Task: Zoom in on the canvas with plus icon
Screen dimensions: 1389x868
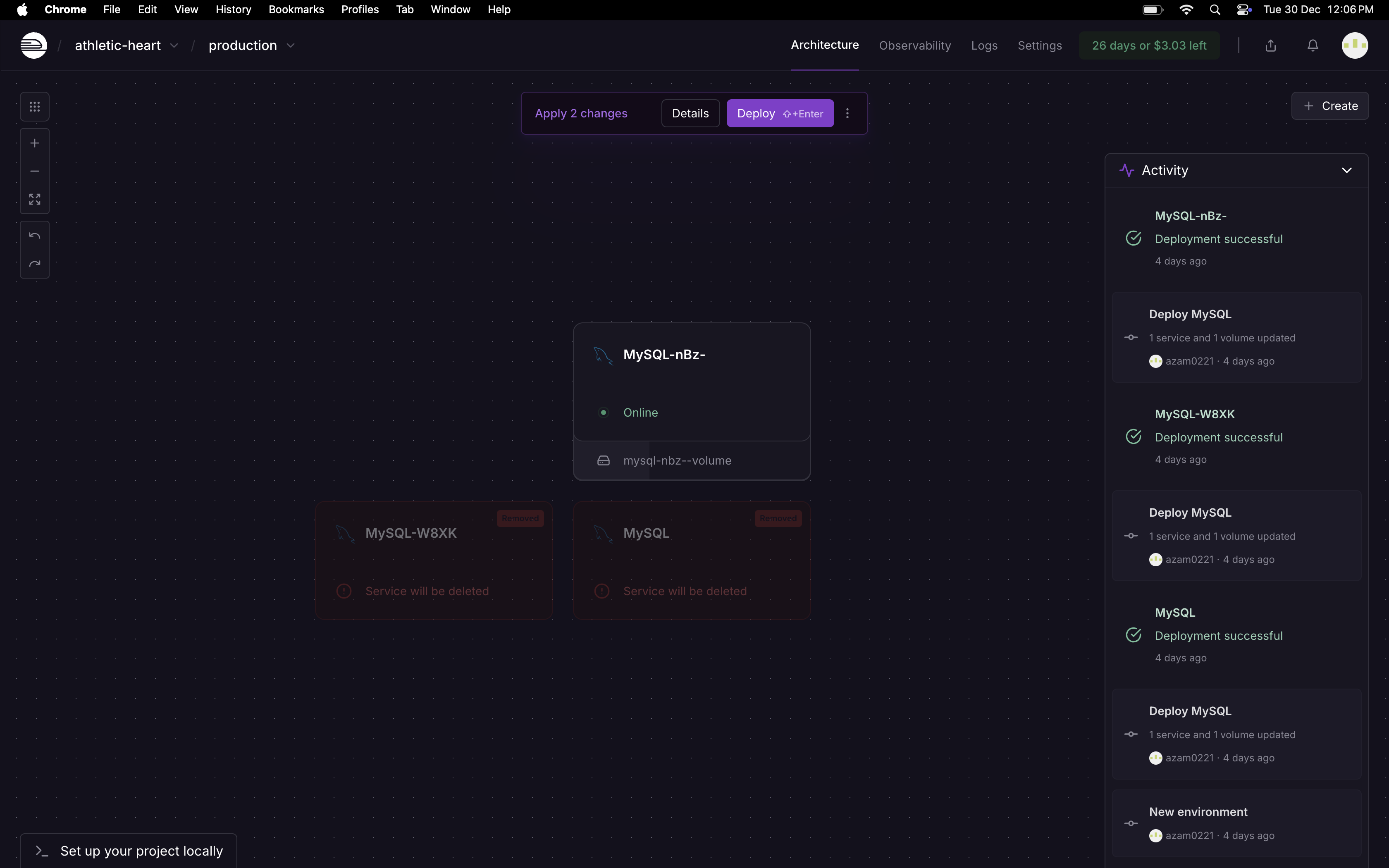Action: point(34,143)
